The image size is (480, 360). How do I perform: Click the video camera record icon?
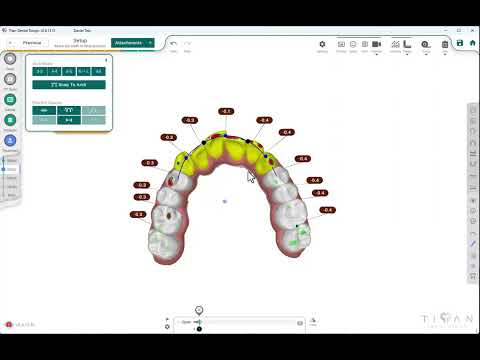point(376,44)
